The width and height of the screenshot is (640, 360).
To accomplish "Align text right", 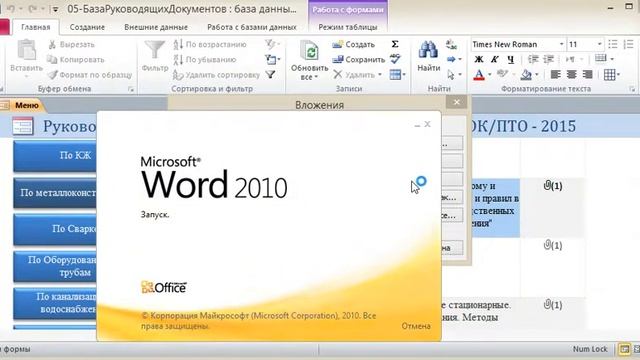I will pos(587,75).
